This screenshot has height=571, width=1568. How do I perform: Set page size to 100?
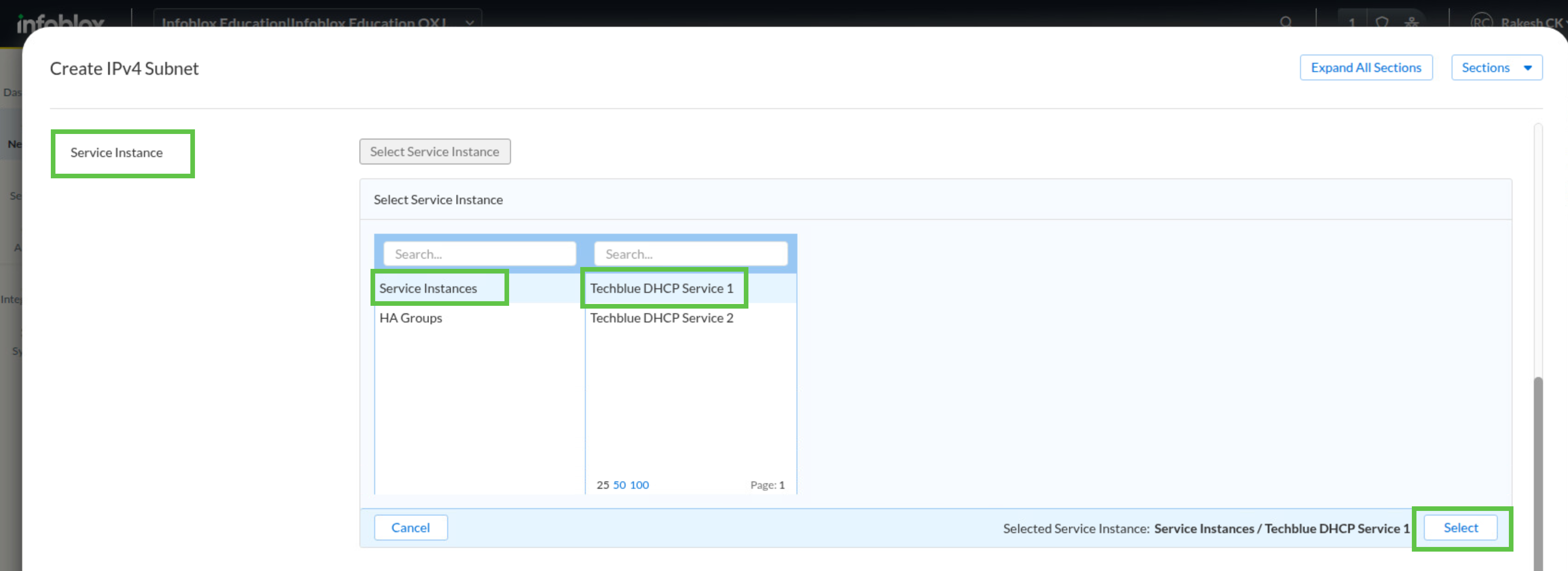[x=639, y=485]
